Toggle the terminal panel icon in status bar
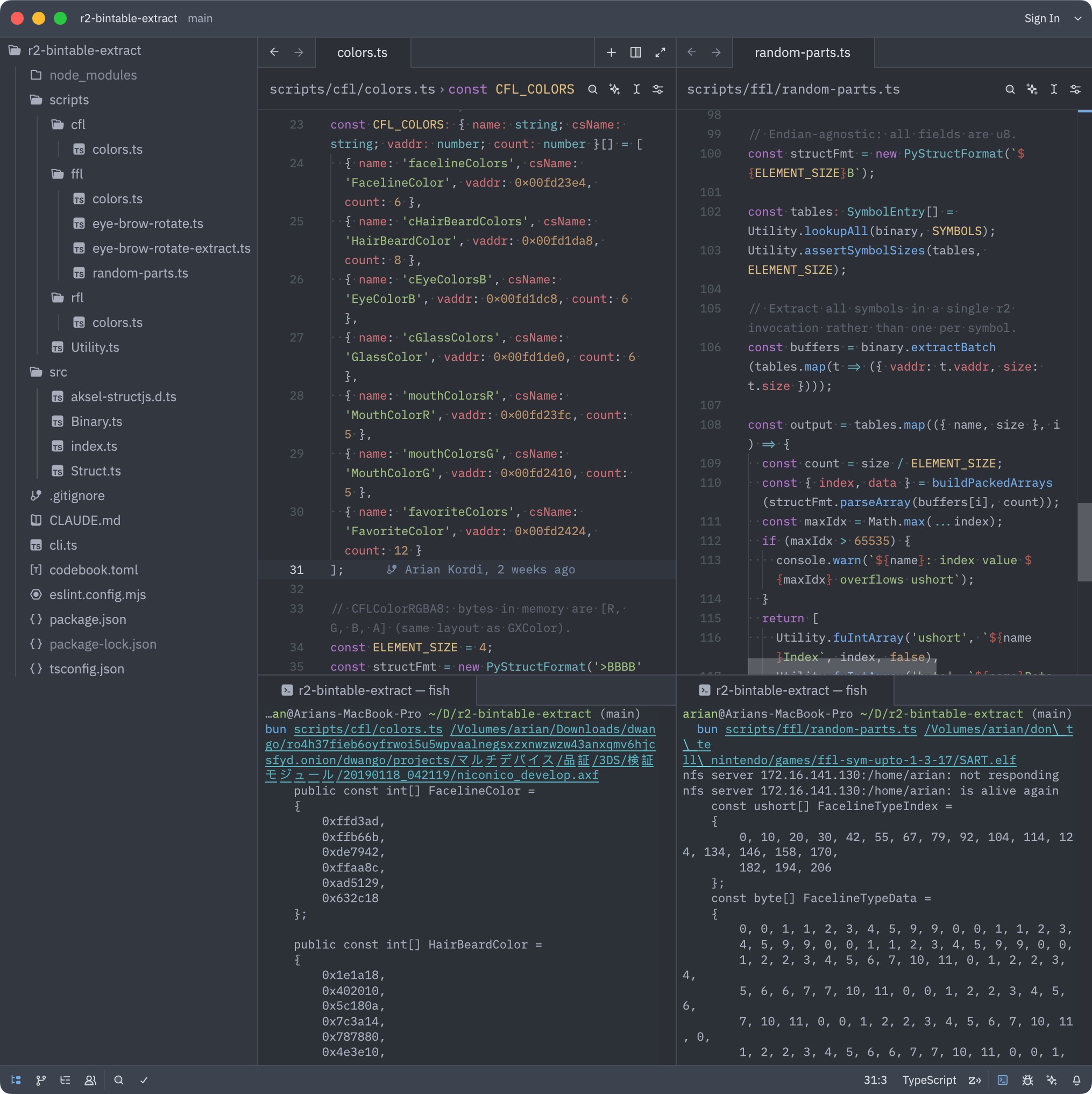This screenshot has height=1094, width=1092. (1003, 1080)
